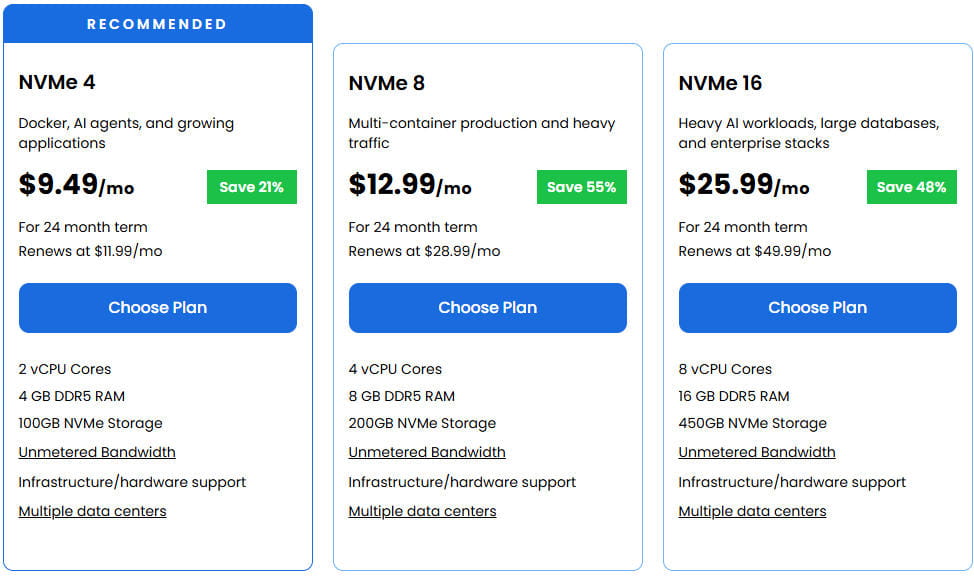Image resolution: width=974 pixels, height=576 pixels.
Task: Click the NVMe 4 plan title
Action: point(57,82)
